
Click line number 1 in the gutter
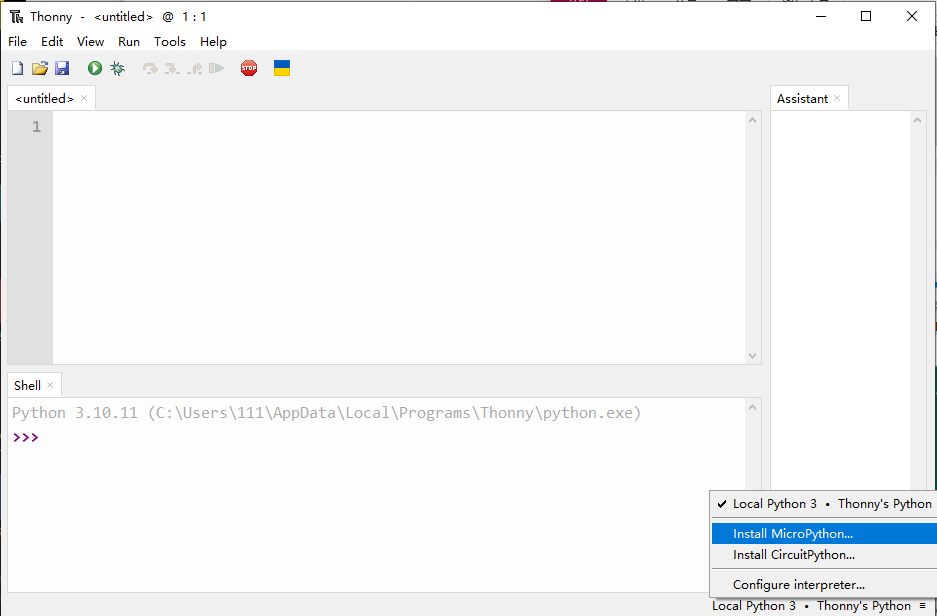coord(36,127)
